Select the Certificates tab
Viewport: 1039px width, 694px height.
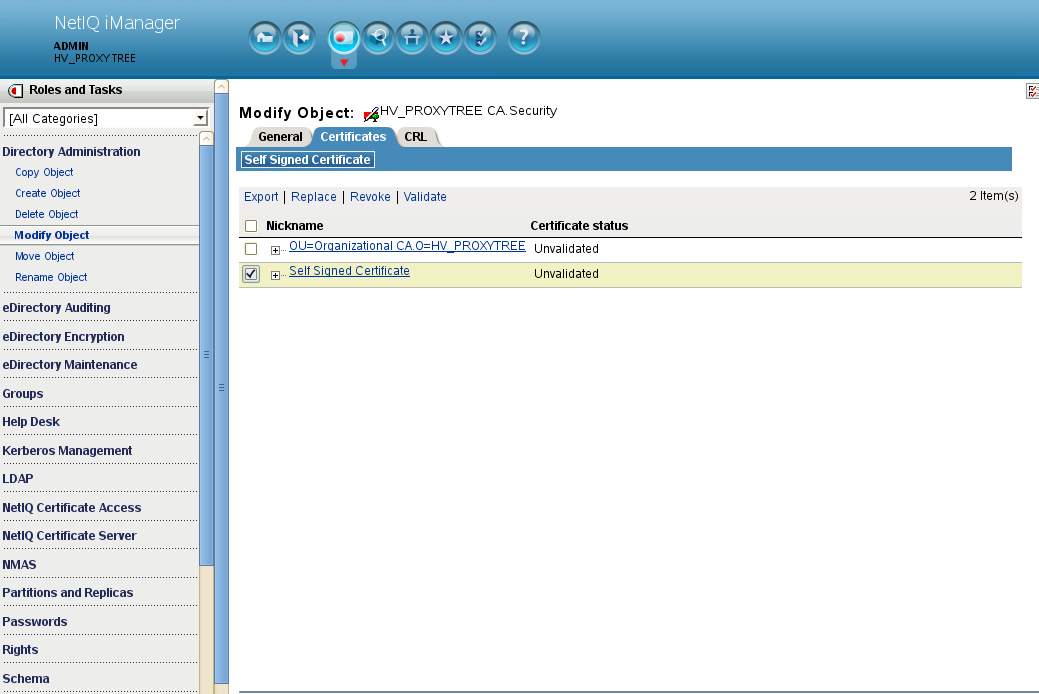[x=353, y=137]
